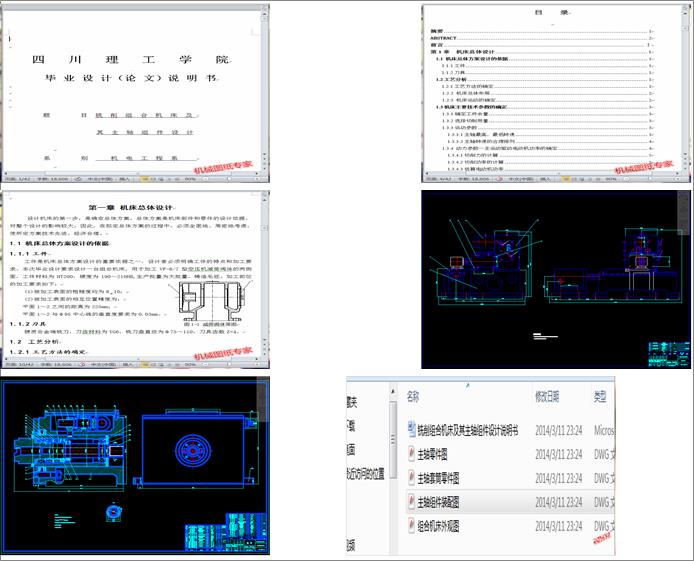Click the file name 铣削组合机床及其主轴组件设计说明书

click(468, 430)
